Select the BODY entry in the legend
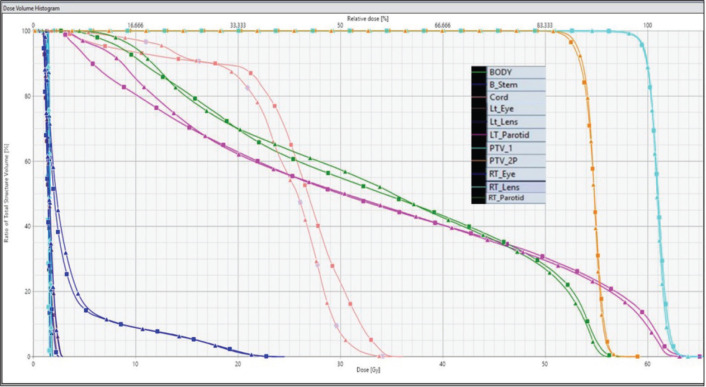706x387 pixels. tap(516, 72)
